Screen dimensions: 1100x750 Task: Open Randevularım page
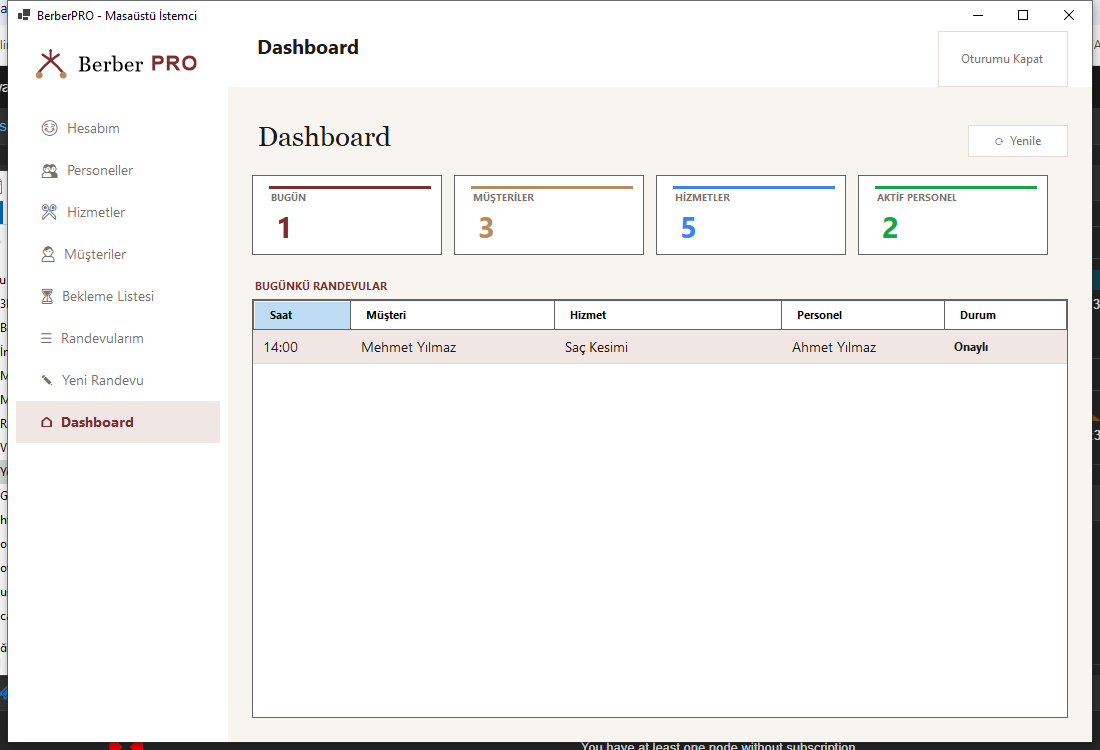118,338
